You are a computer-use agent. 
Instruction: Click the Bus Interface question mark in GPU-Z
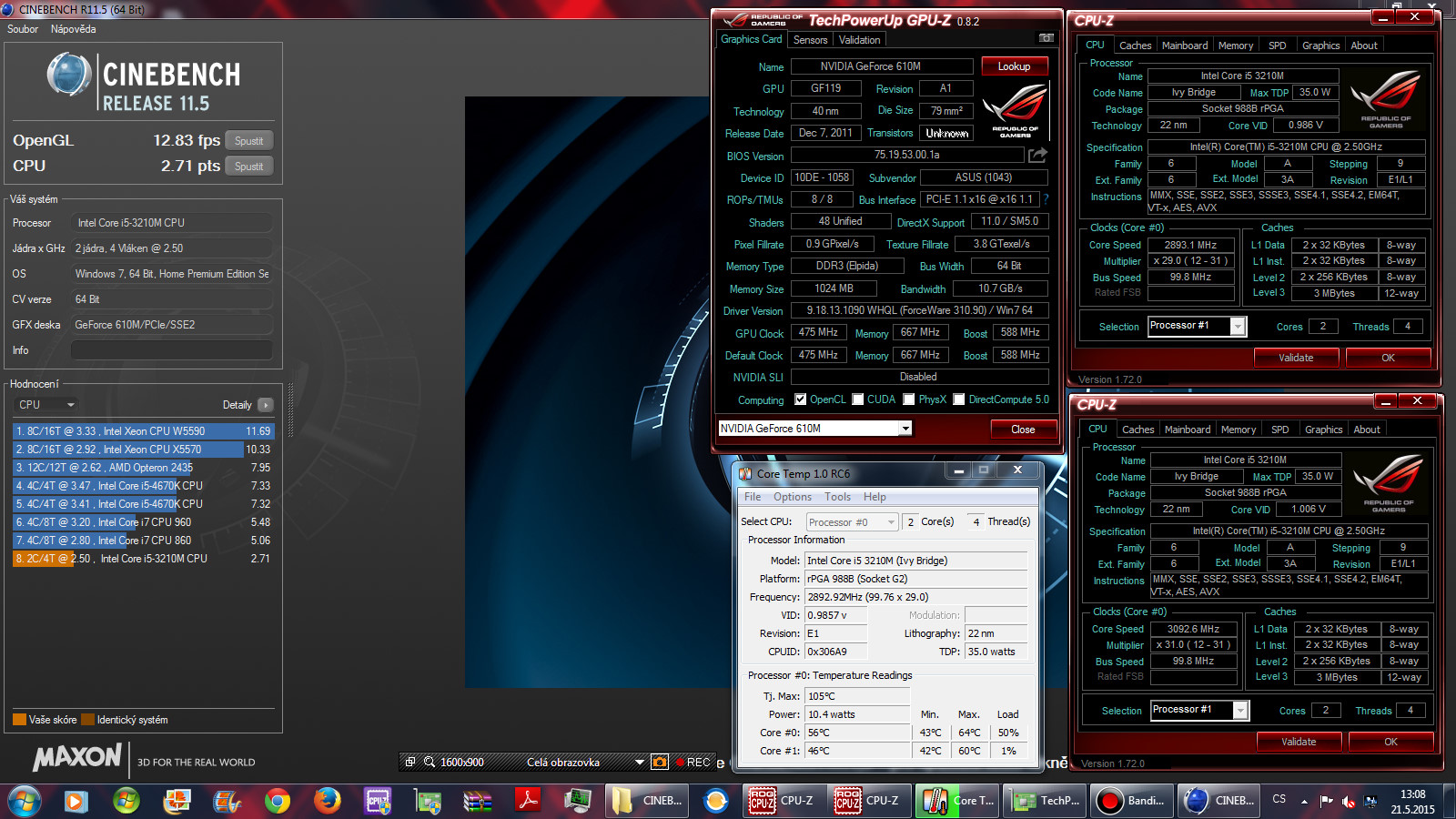1046,199
